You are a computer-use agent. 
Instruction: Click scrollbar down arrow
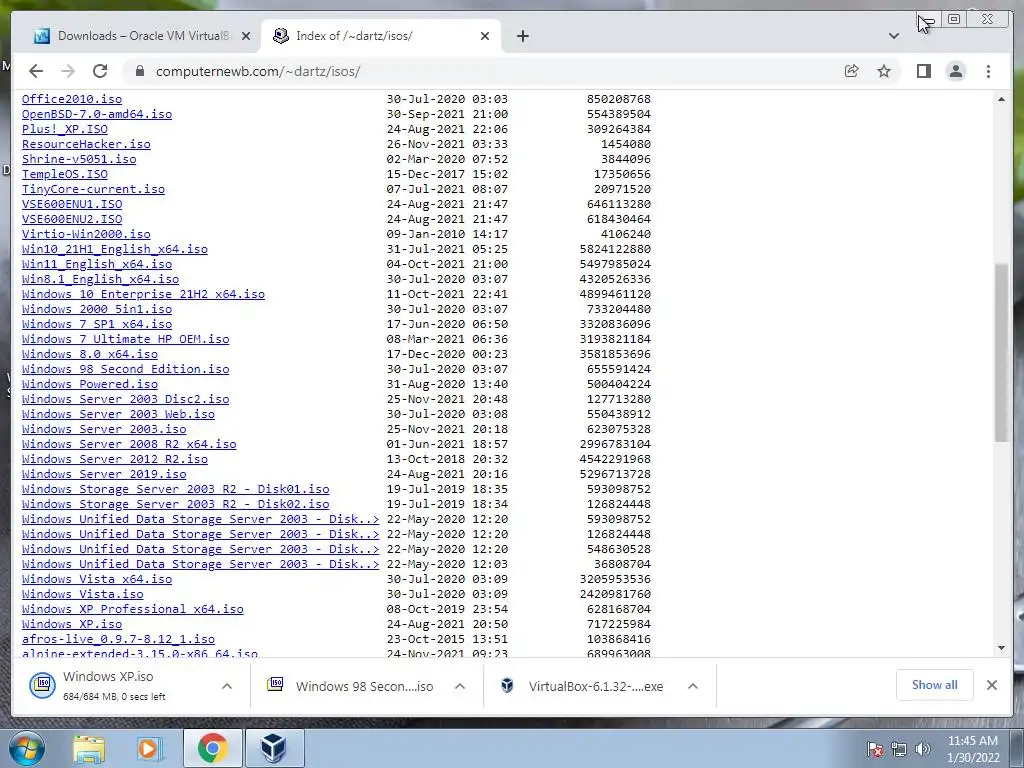(1001, 648)
